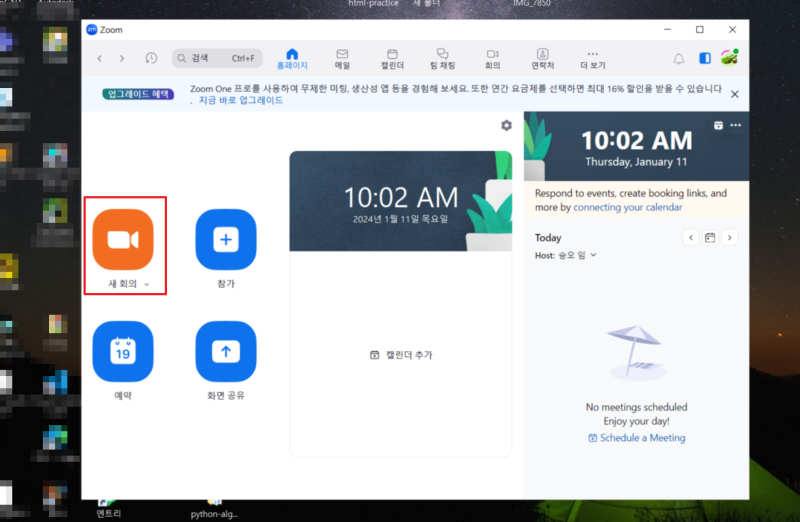Screen dimensions: 800x522
Task: Click the Thursday, January 11 date text
Action: [x=636, y=162]
